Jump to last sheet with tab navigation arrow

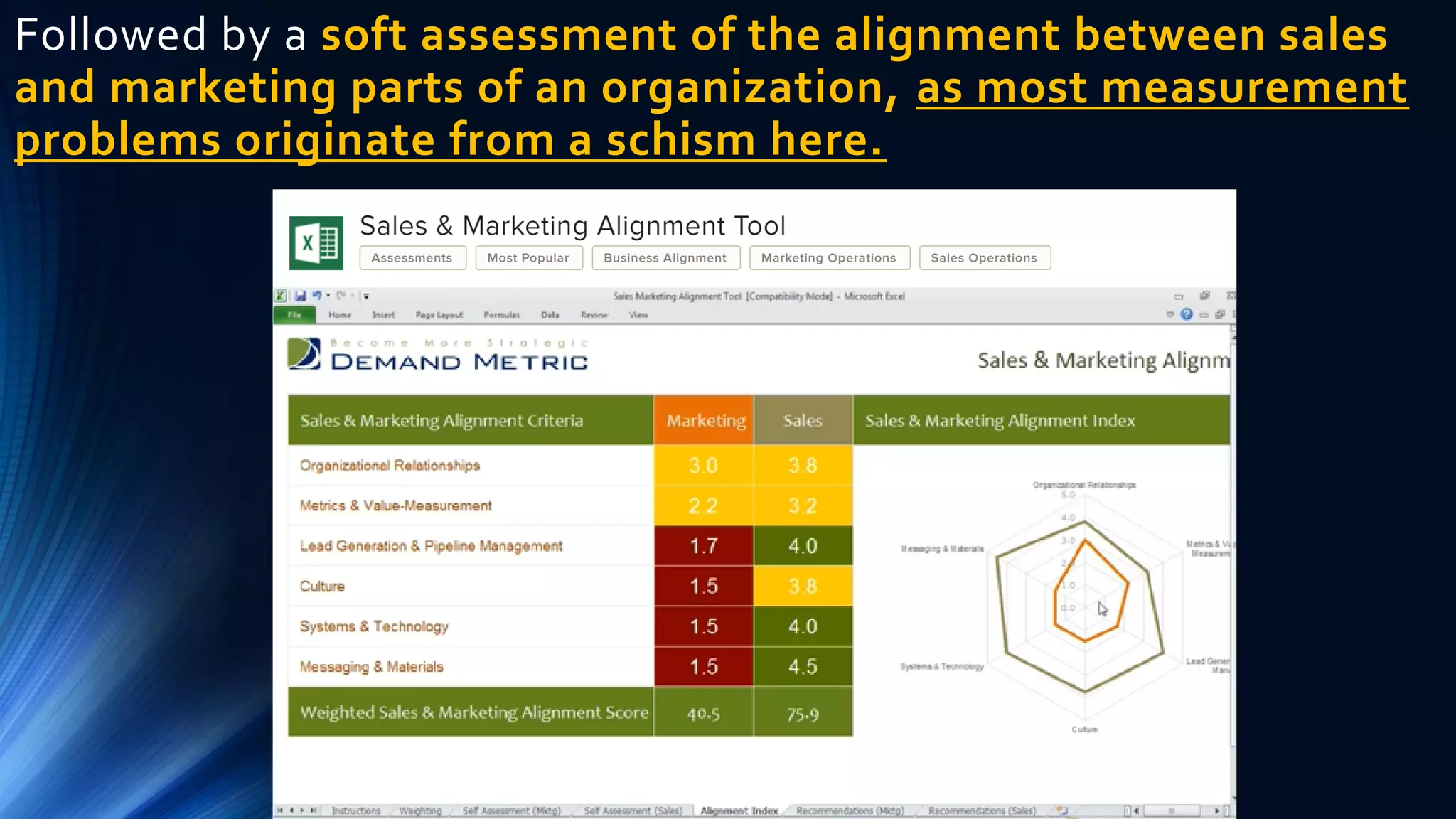click(313, 810)
